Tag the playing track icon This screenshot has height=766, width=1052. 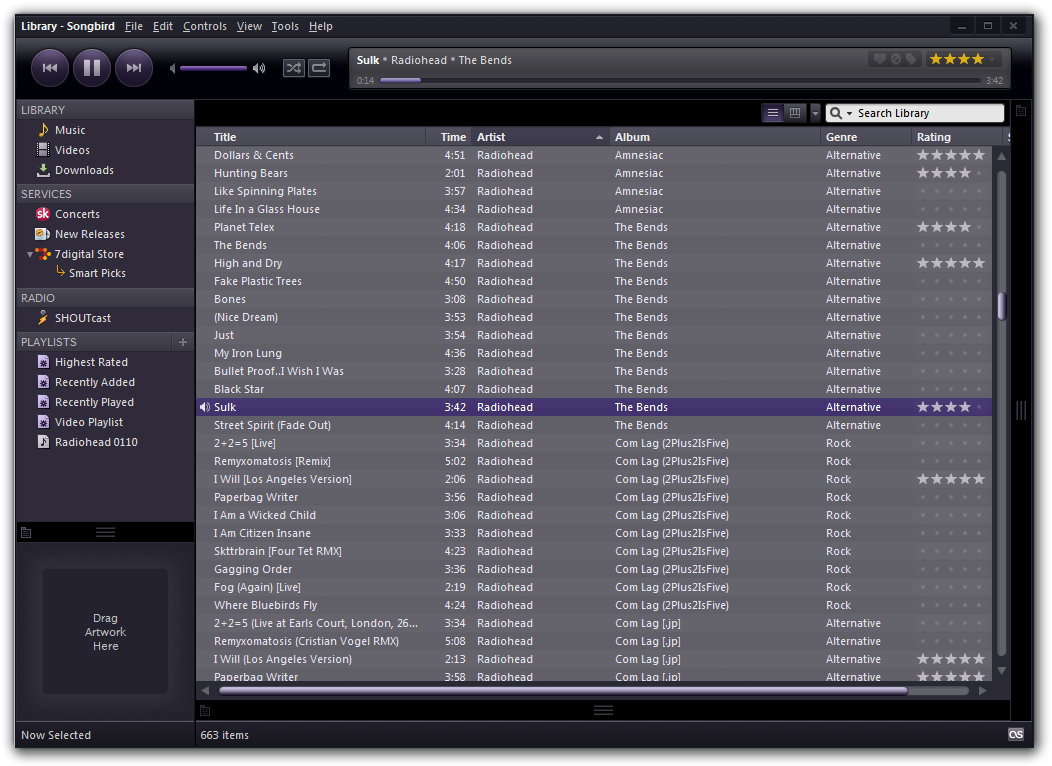click(x=911, y=59)
